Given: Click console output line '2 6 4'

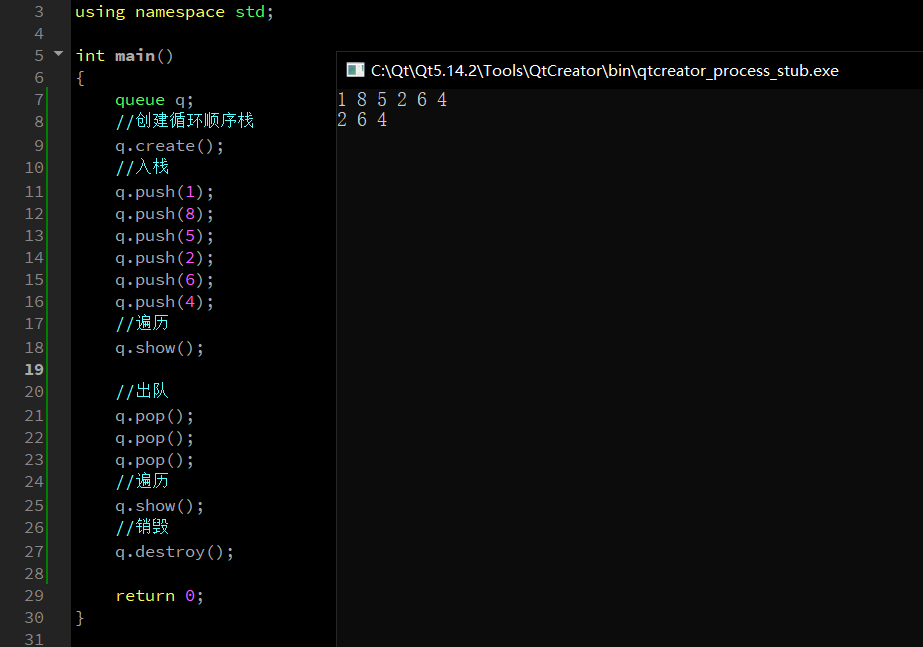Looking at the screenshot, I should click(x=362, y=120).
